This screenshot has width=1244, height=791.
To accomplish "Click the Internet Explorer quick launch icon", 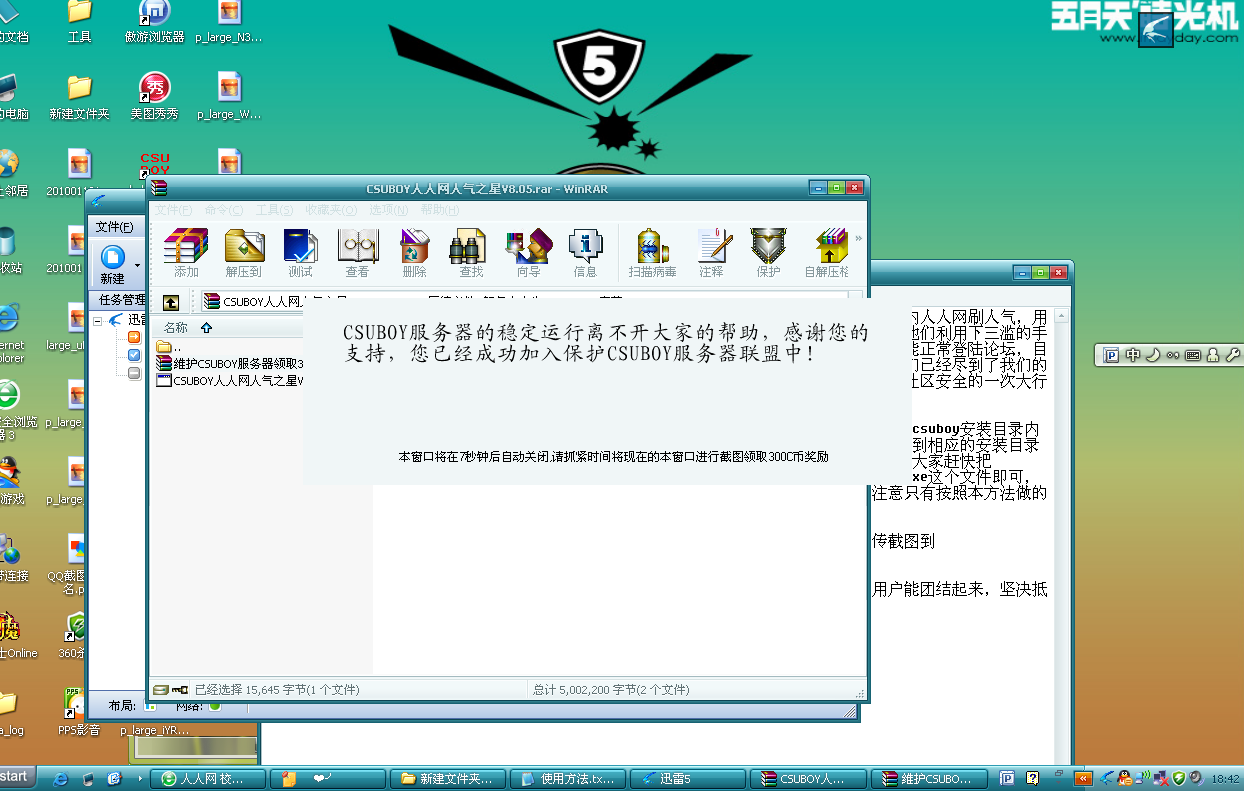I will click(x=61, y=778).
